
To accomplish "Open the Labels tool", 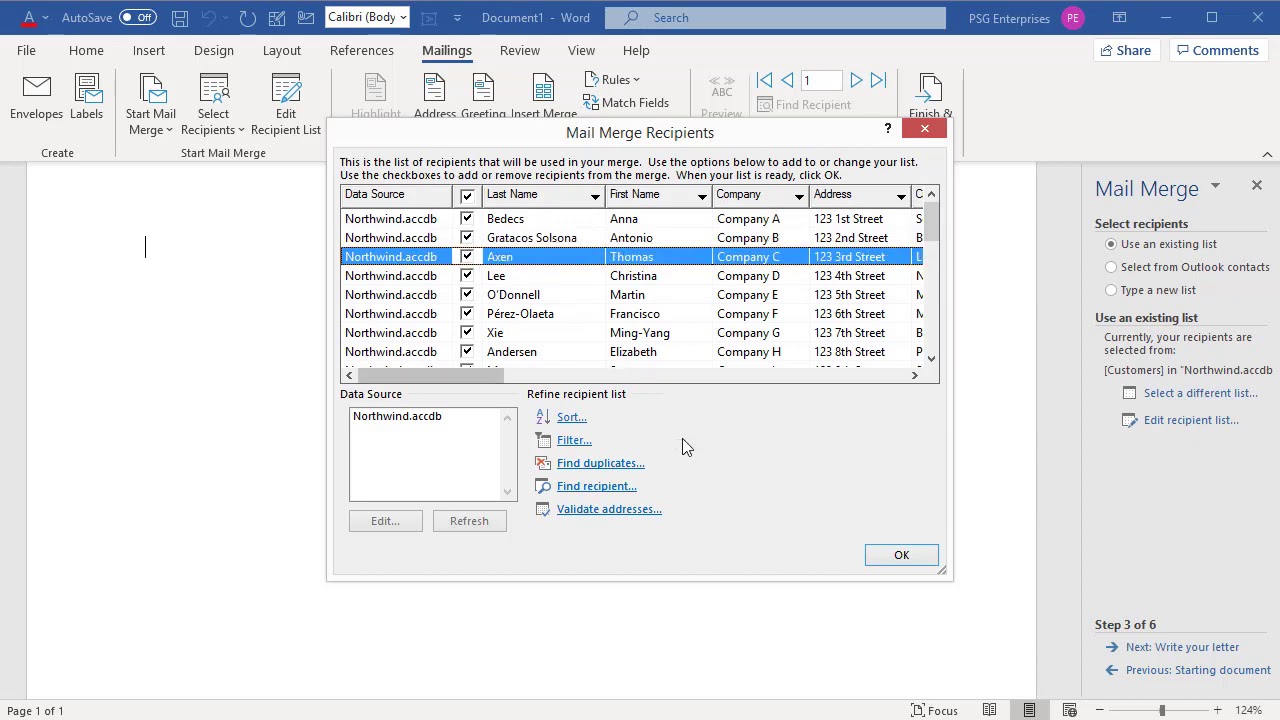I will click(86, 98).
